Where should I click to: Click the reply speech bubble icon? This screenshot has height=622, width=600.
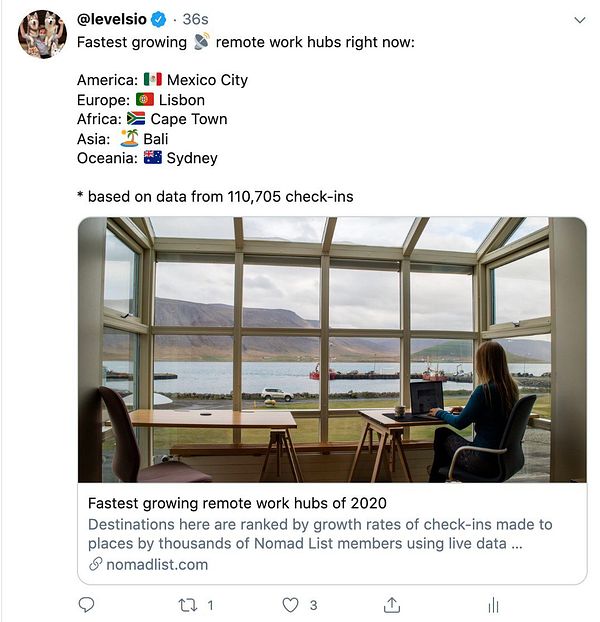pyautogui.click(x=86, y=605)
